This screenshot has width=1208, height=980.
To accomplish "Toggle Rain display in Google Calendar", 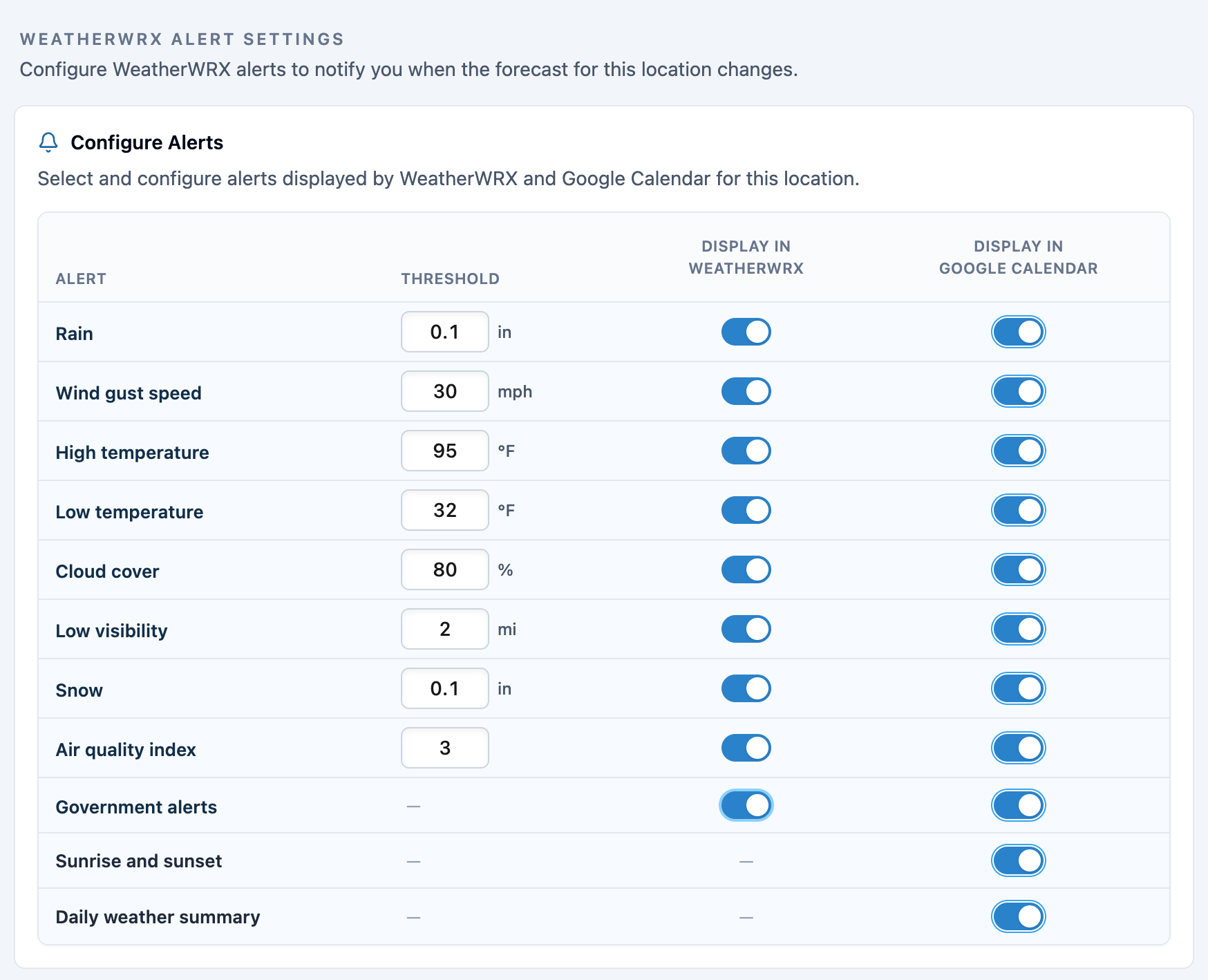I will tap(1018, 332).
